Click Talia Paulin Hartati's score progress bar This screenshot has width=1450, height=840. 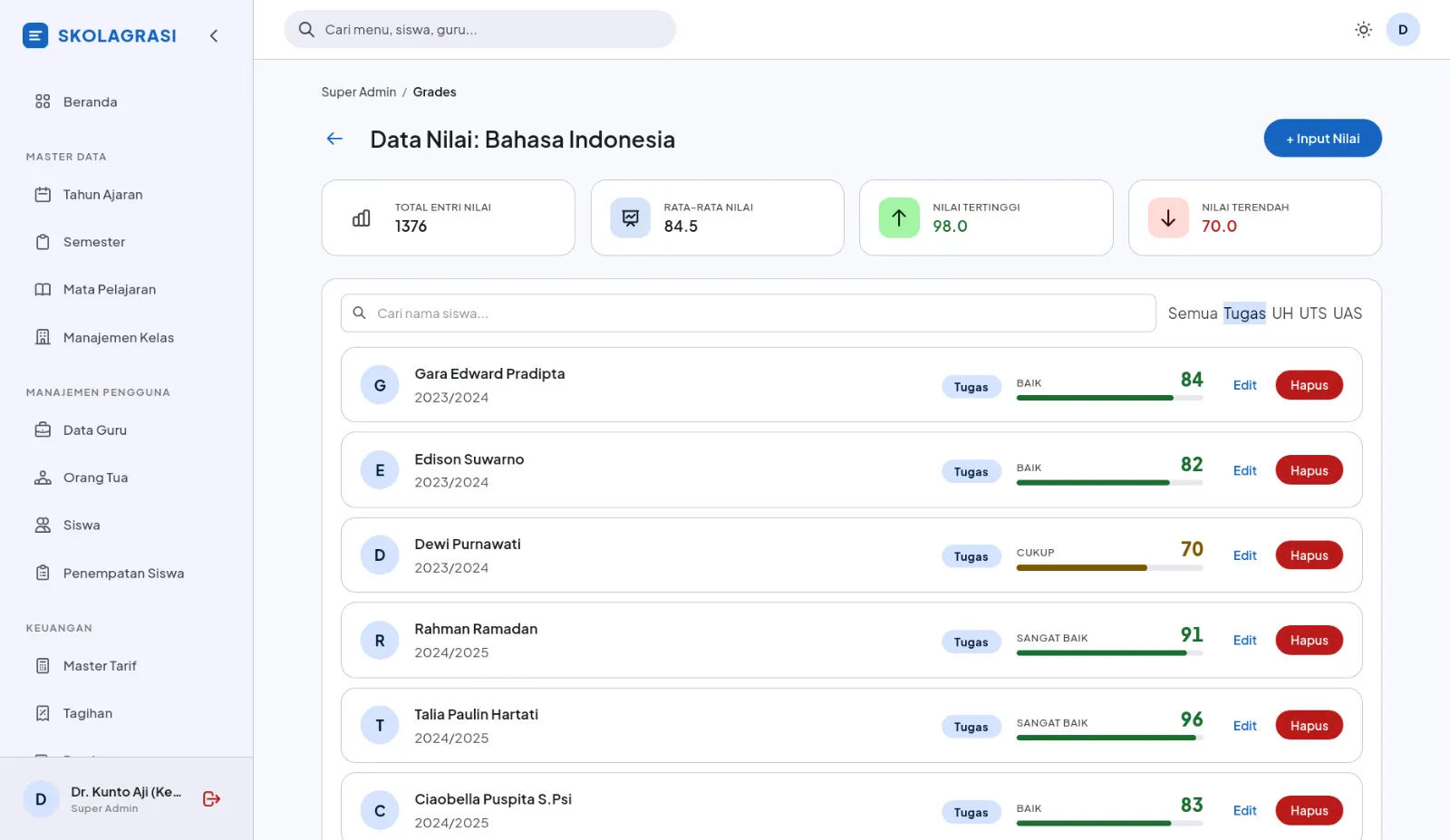(1109, 738)
